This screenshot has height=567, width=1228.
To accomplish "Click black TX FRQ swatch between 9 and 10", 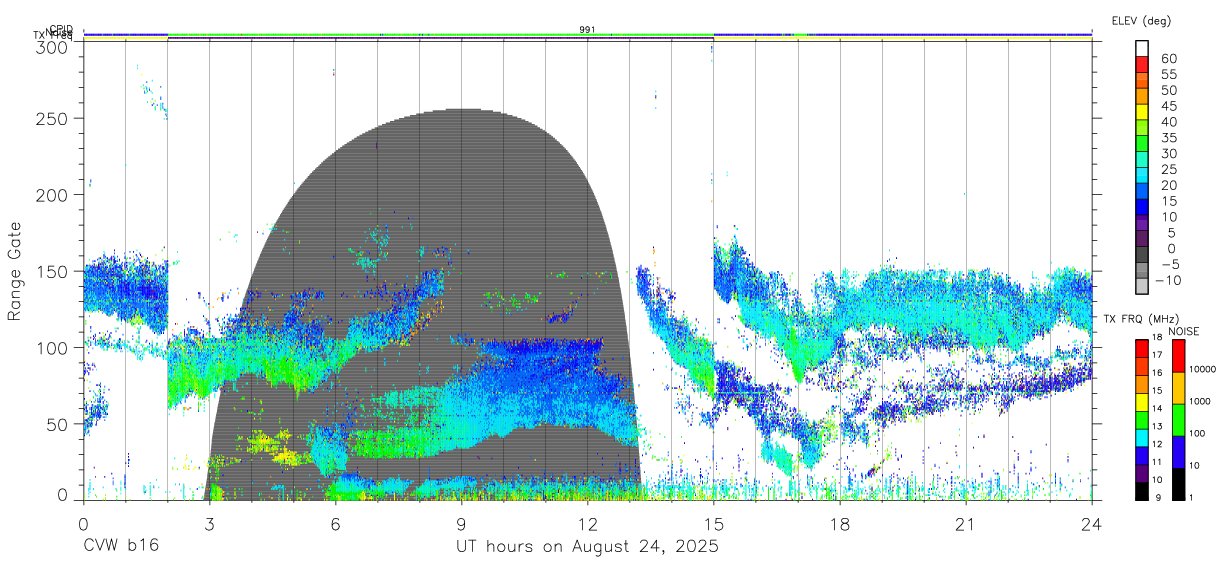I will 1142,490.
